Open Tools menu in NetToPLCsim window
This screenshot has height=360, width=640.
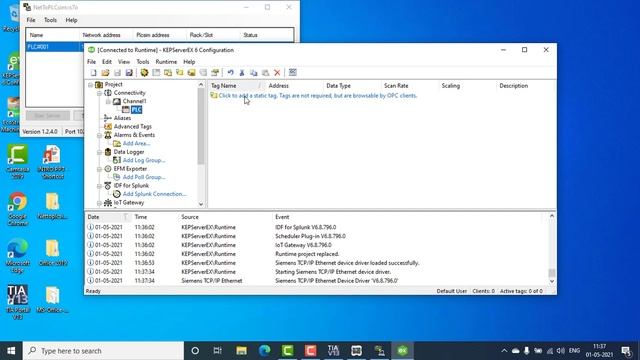50,20
